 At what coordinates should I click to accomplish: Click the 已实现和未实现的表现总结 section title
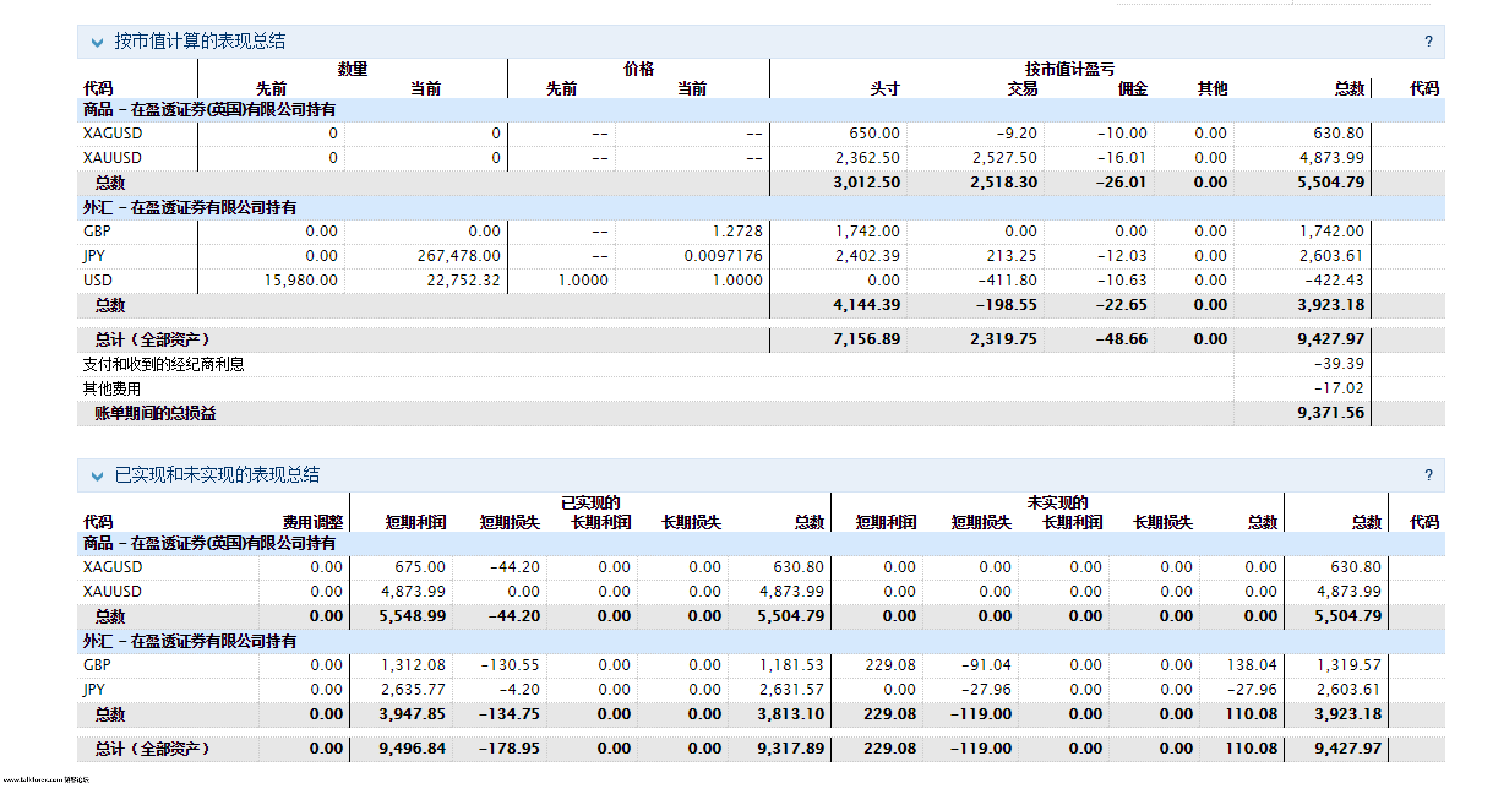click(x=217, y=475)
